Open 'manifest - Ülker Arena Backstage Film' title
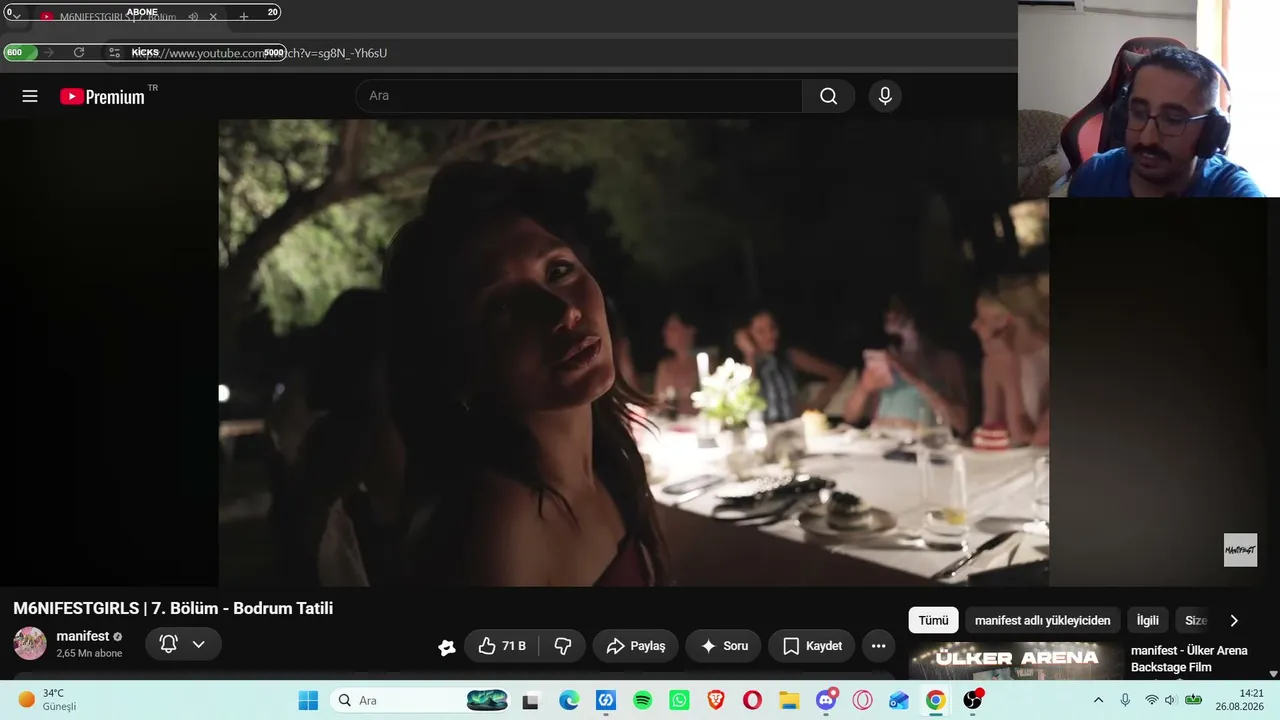Image resolution: width=1280 pixels, height=720 pixels. point(1189,659)
